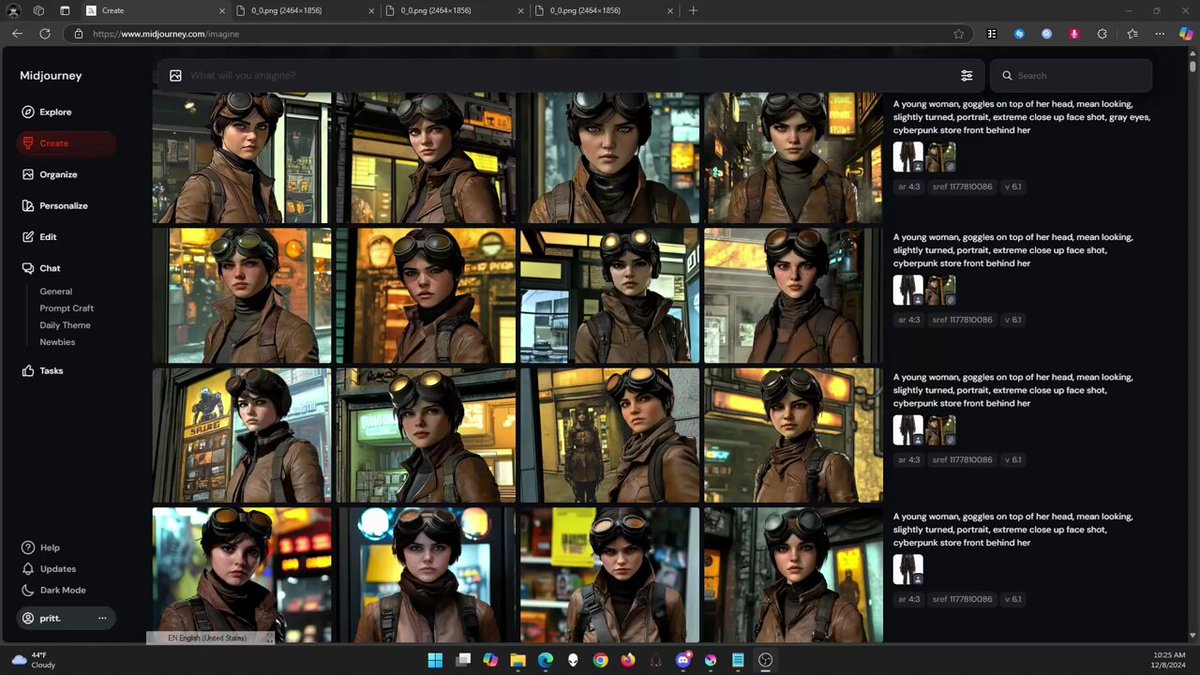Open the Personalize section

[55, 205]
